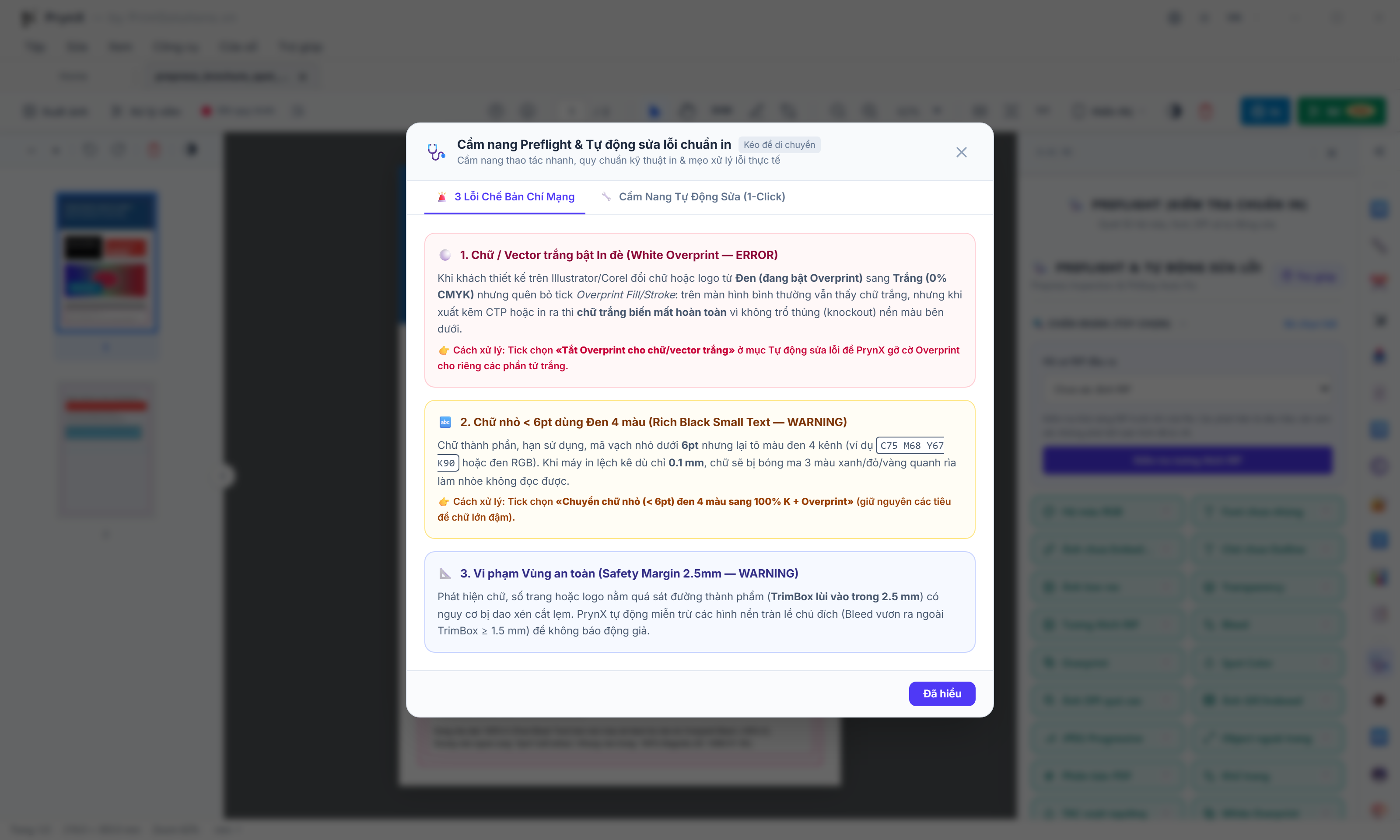Click the siren icon on first tab

coord(442,196)
